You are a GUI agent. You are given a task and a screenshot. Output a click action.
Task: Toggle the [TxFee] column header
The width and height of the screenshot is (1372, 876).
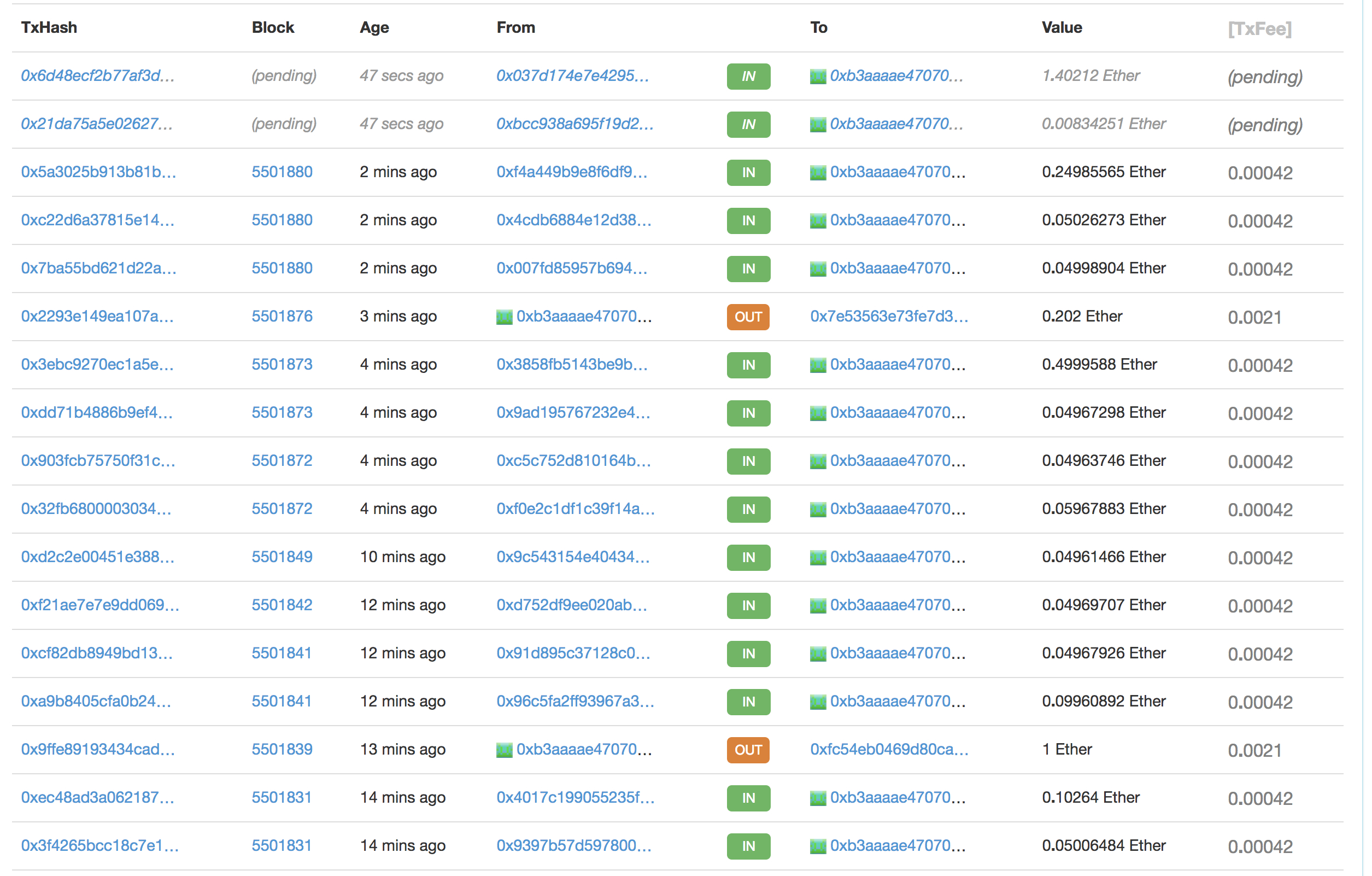[x=1259, y=28]
